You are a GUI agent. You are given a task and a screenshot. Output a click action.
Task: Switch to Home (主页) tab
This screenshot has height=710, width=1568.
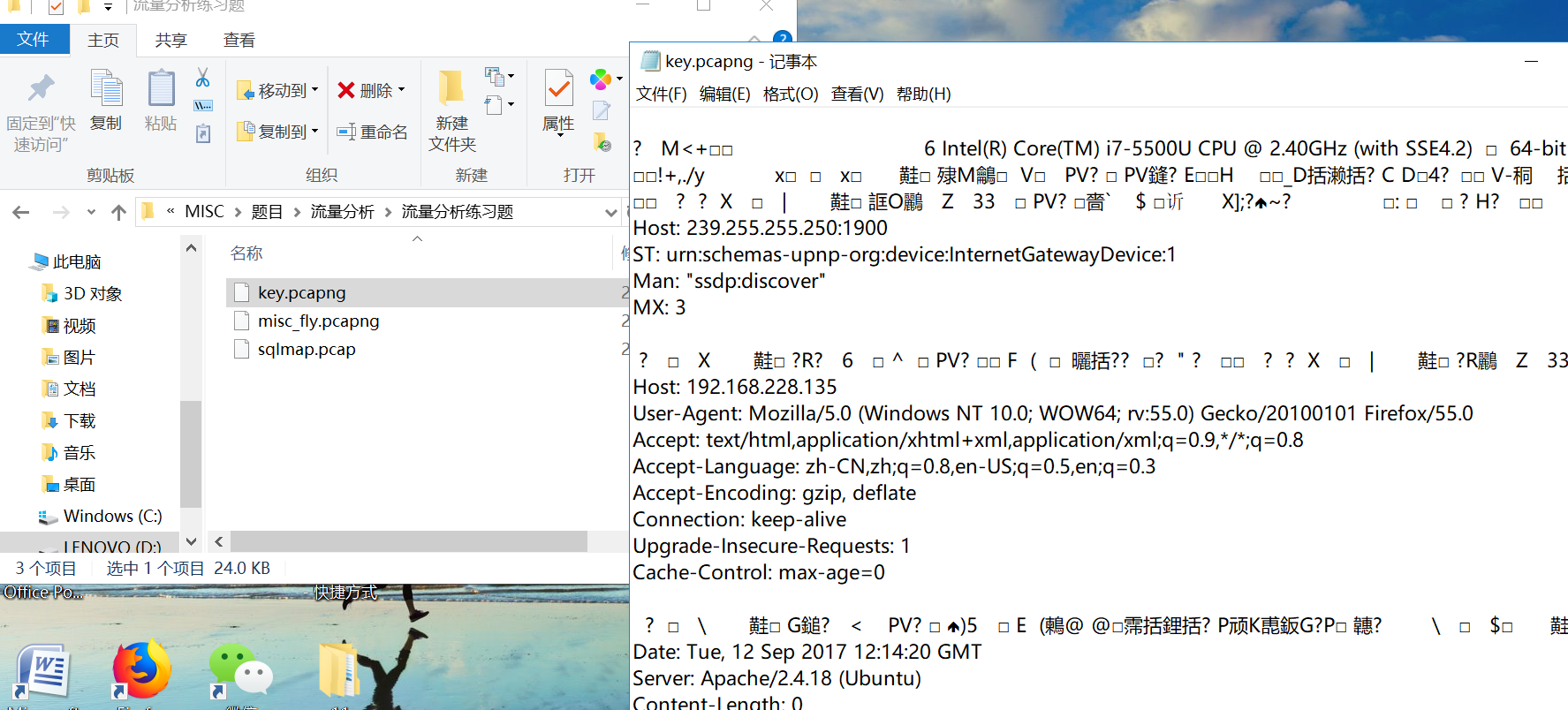[x=103, y=41]
